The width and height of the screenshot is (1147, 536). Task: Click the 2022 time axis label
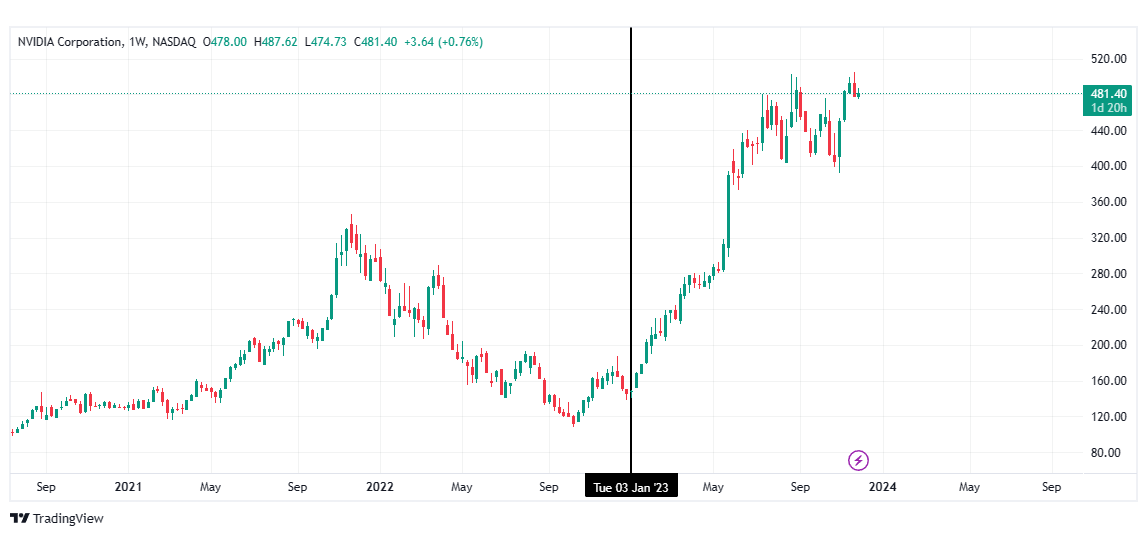point(380,486)
